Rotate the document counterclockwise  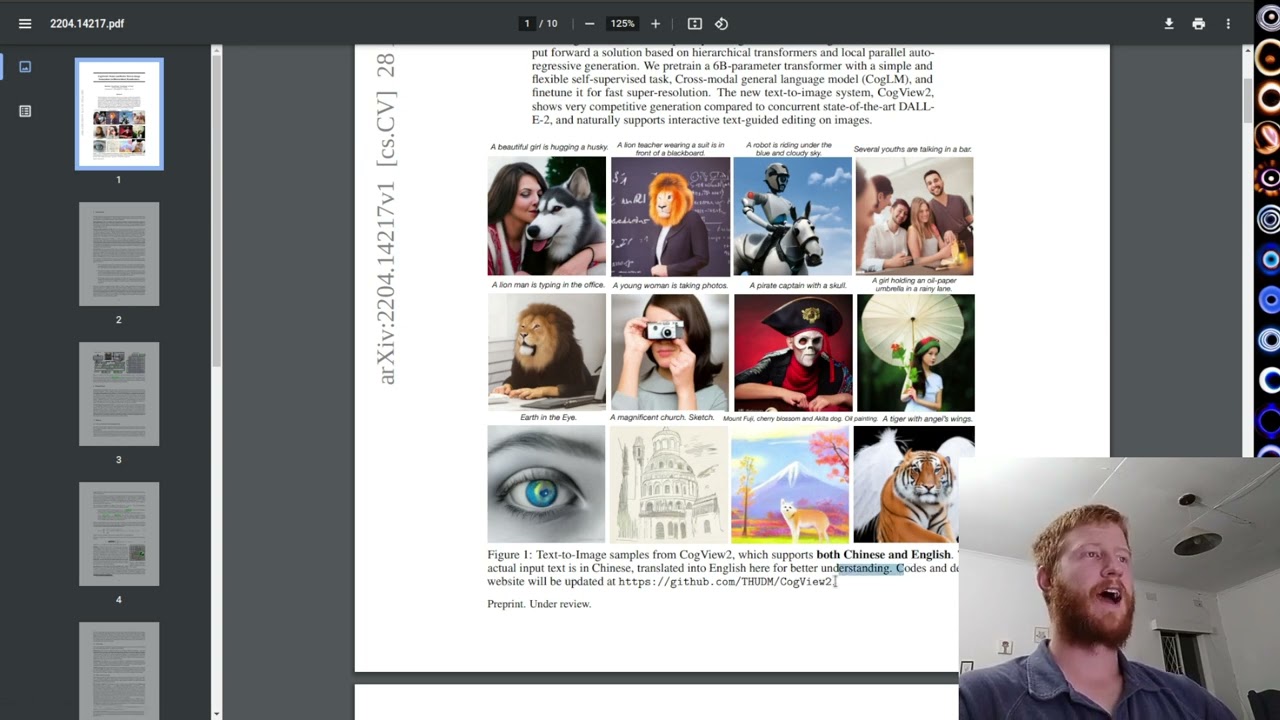721,24
